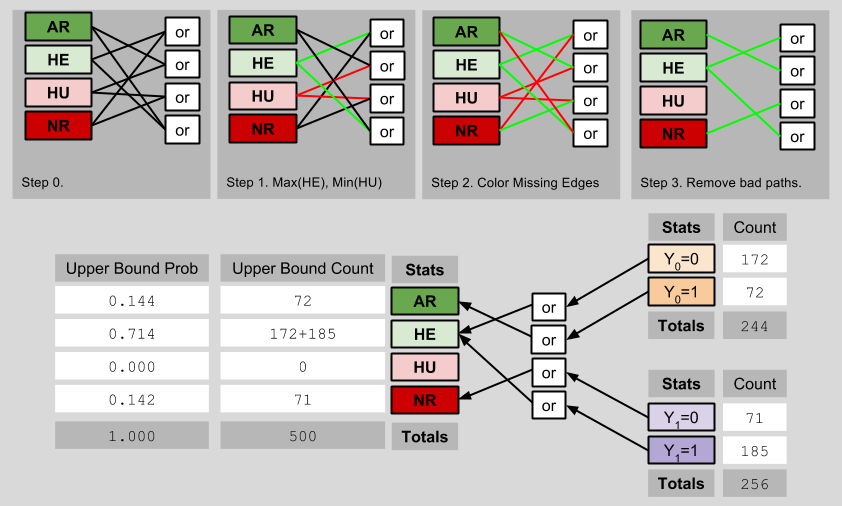Image resolution: width=842 pixels, height=506 pixels.
Task: Click the Upper Bound Count column header
Action: click(302, 268)
